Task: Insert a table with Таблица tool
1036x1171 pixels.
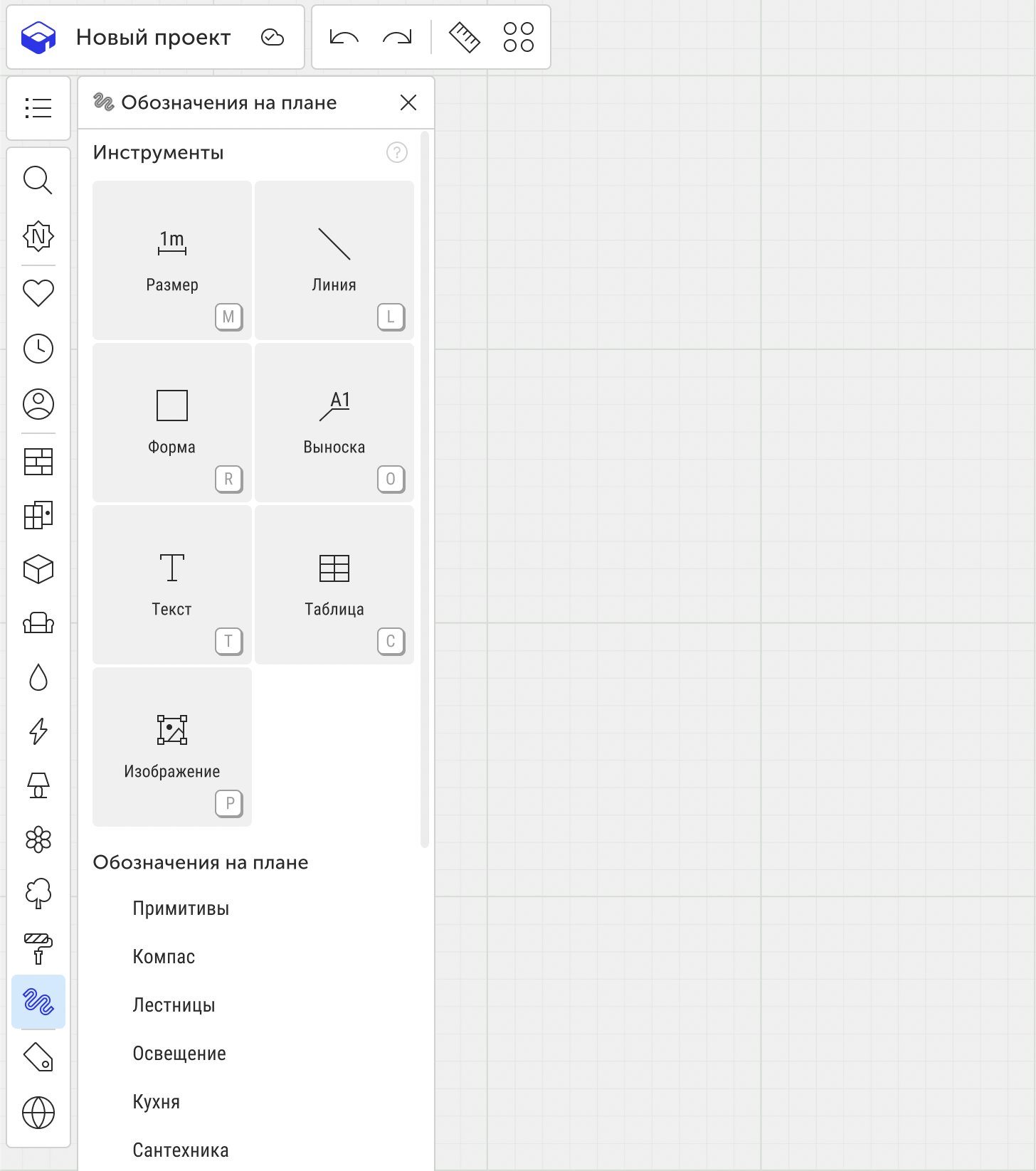Action: [334, 585]
